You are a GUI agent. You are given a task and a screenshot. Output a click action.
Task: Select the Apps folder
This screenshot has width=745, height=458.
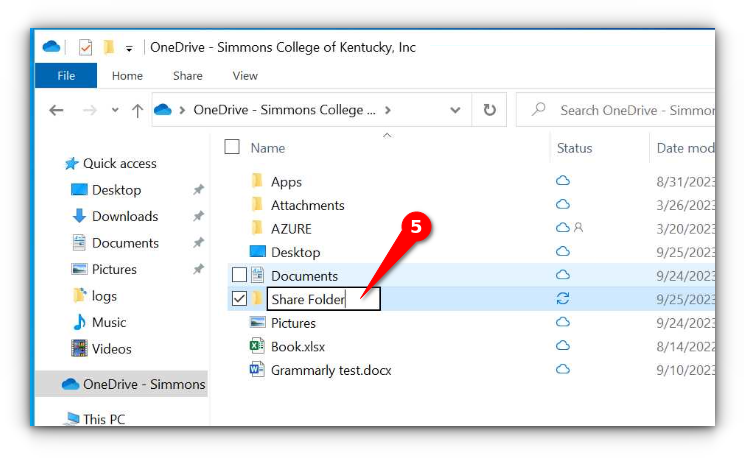tap(287, 182)
